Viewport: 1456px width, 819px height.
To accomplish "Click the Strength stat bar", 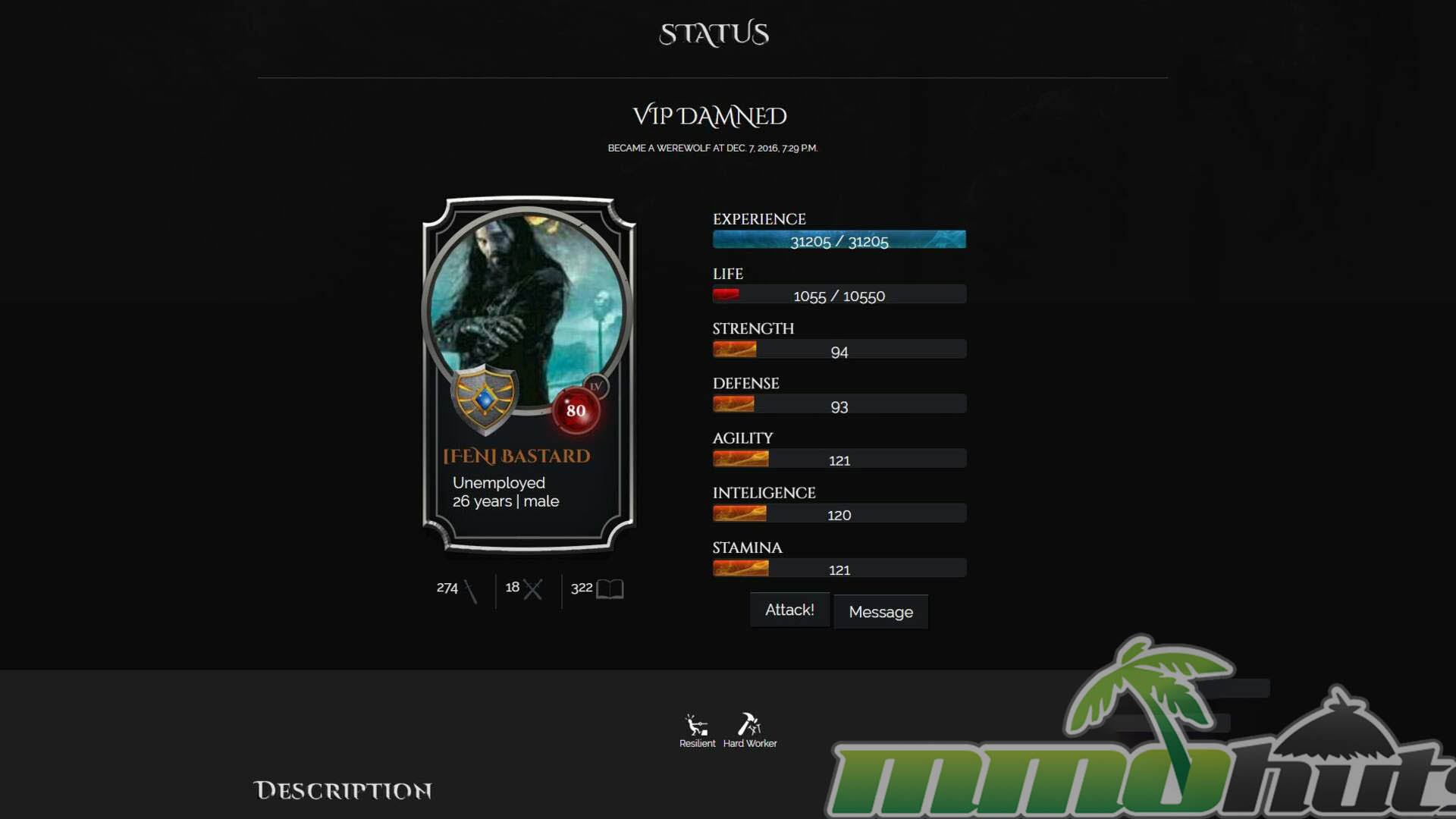I will (x=839, y=350).
